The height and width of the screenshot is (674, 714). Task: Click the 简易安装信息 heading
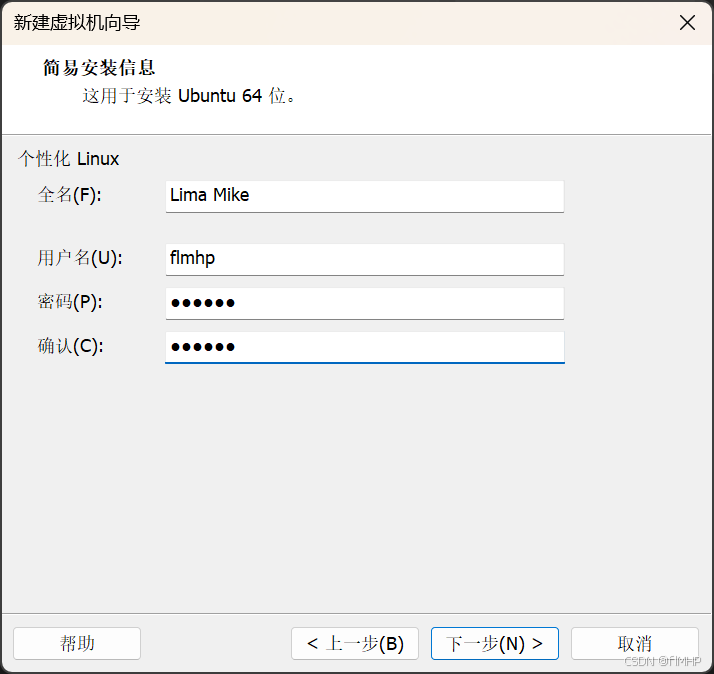[x=99, y=68]
